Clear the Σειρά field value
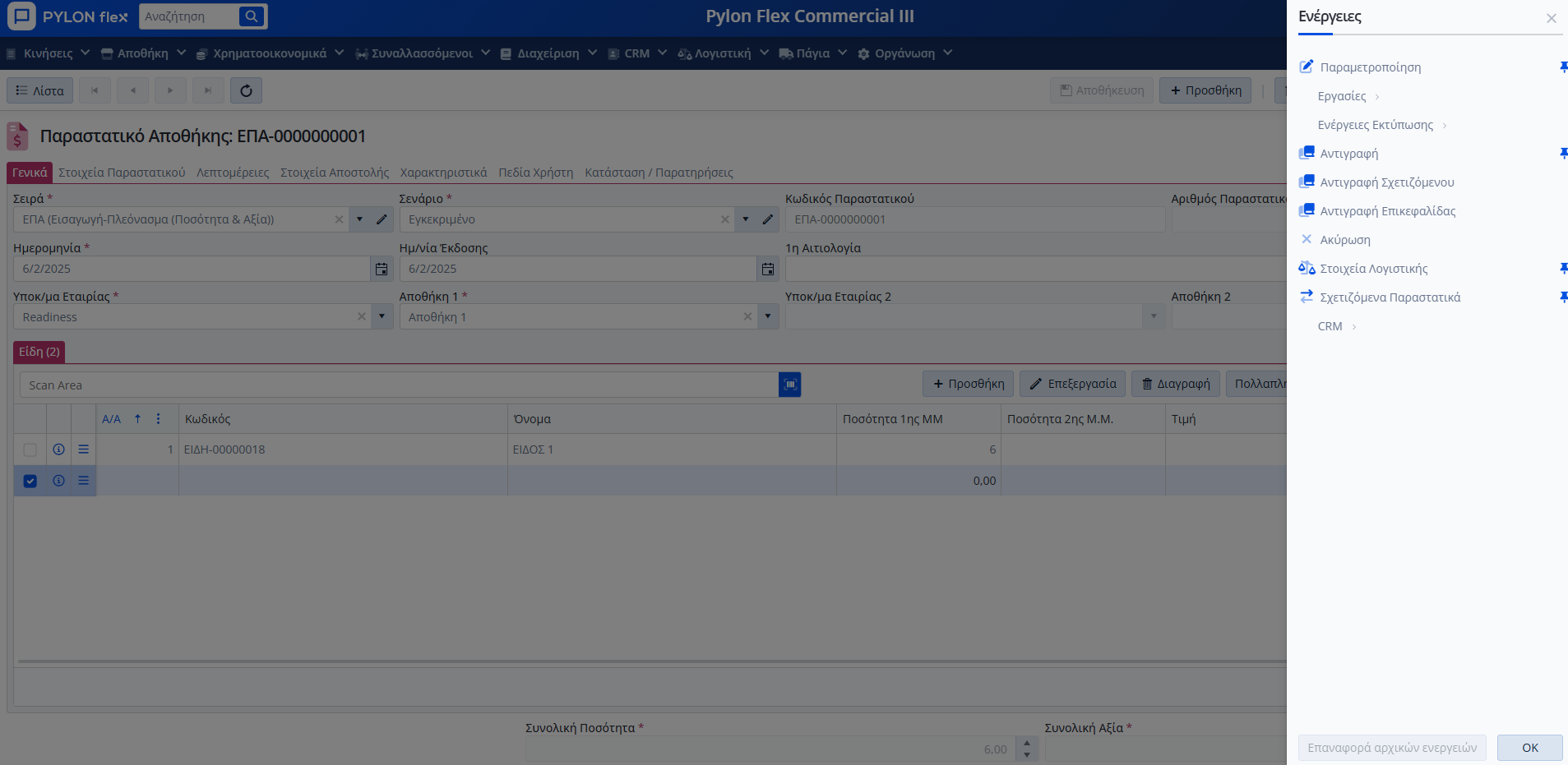The height and width of the screenshot is (765, 1568). (339, 219)
